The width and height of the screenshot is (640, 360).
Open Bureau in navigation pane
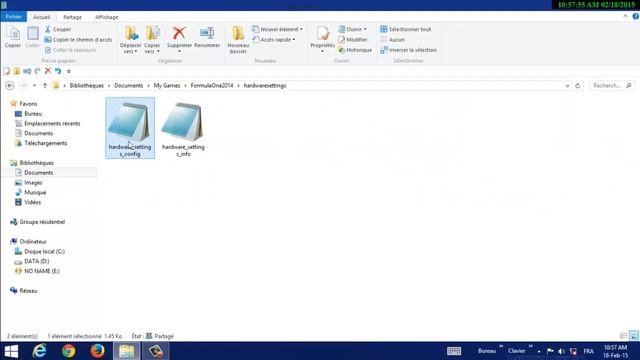(28, 113)
